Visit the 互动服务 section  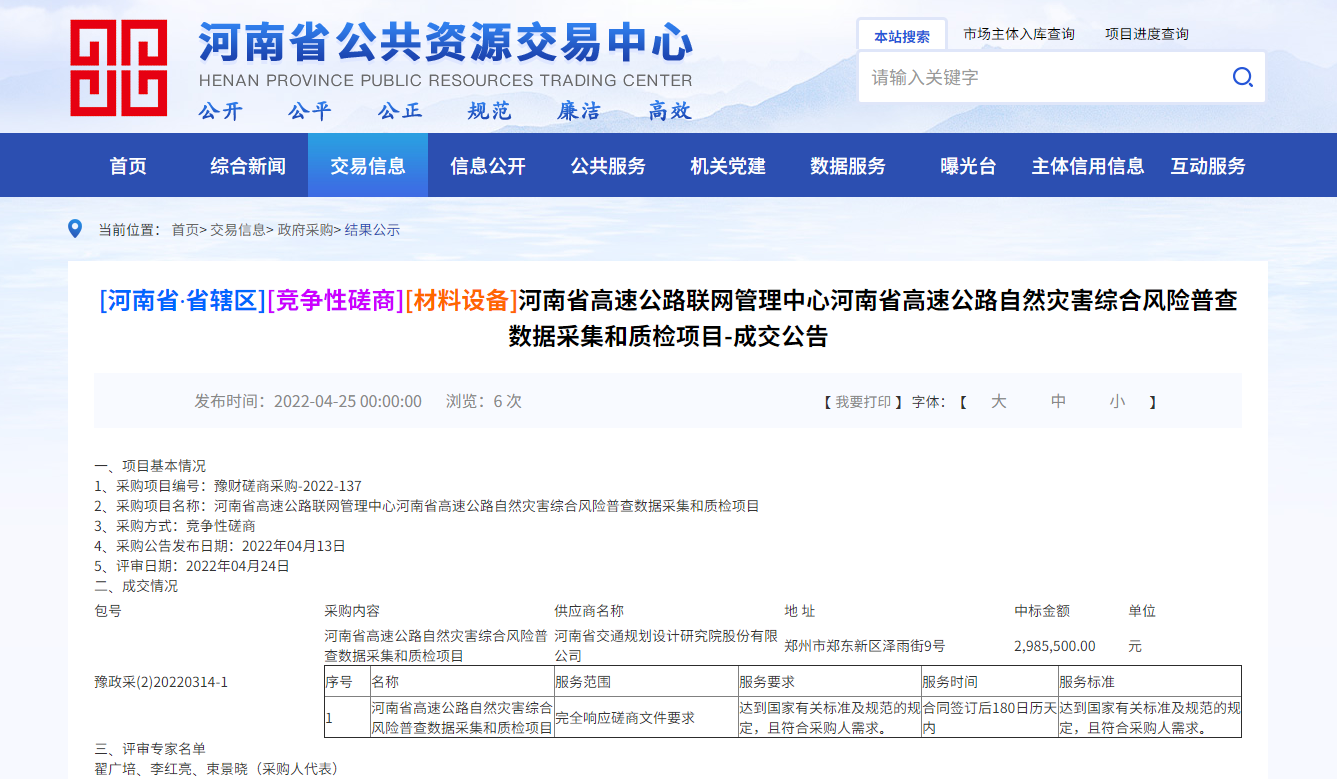pyautogui.click(x=1207, y=165)
